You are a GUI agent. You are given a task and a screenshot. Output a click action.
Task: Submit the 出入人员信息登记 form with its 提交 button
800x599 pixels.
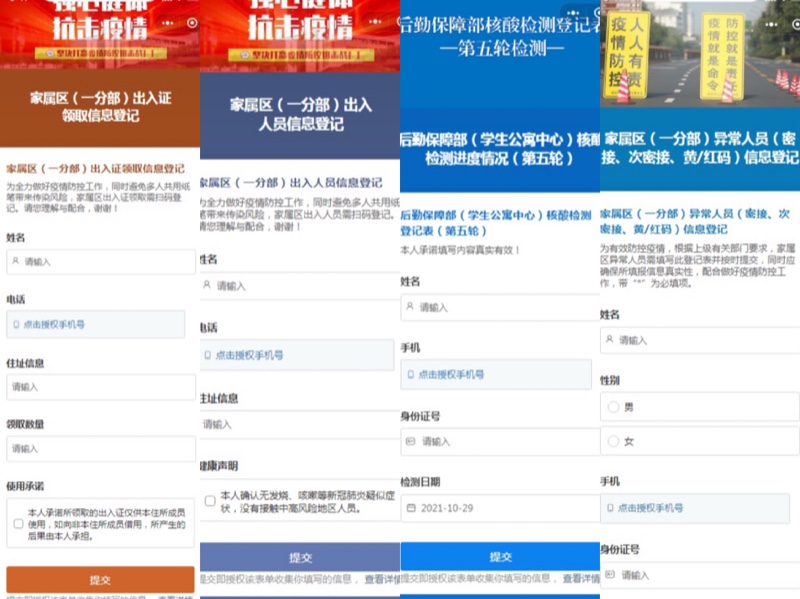pyautogui.click(x=300, y=557)
